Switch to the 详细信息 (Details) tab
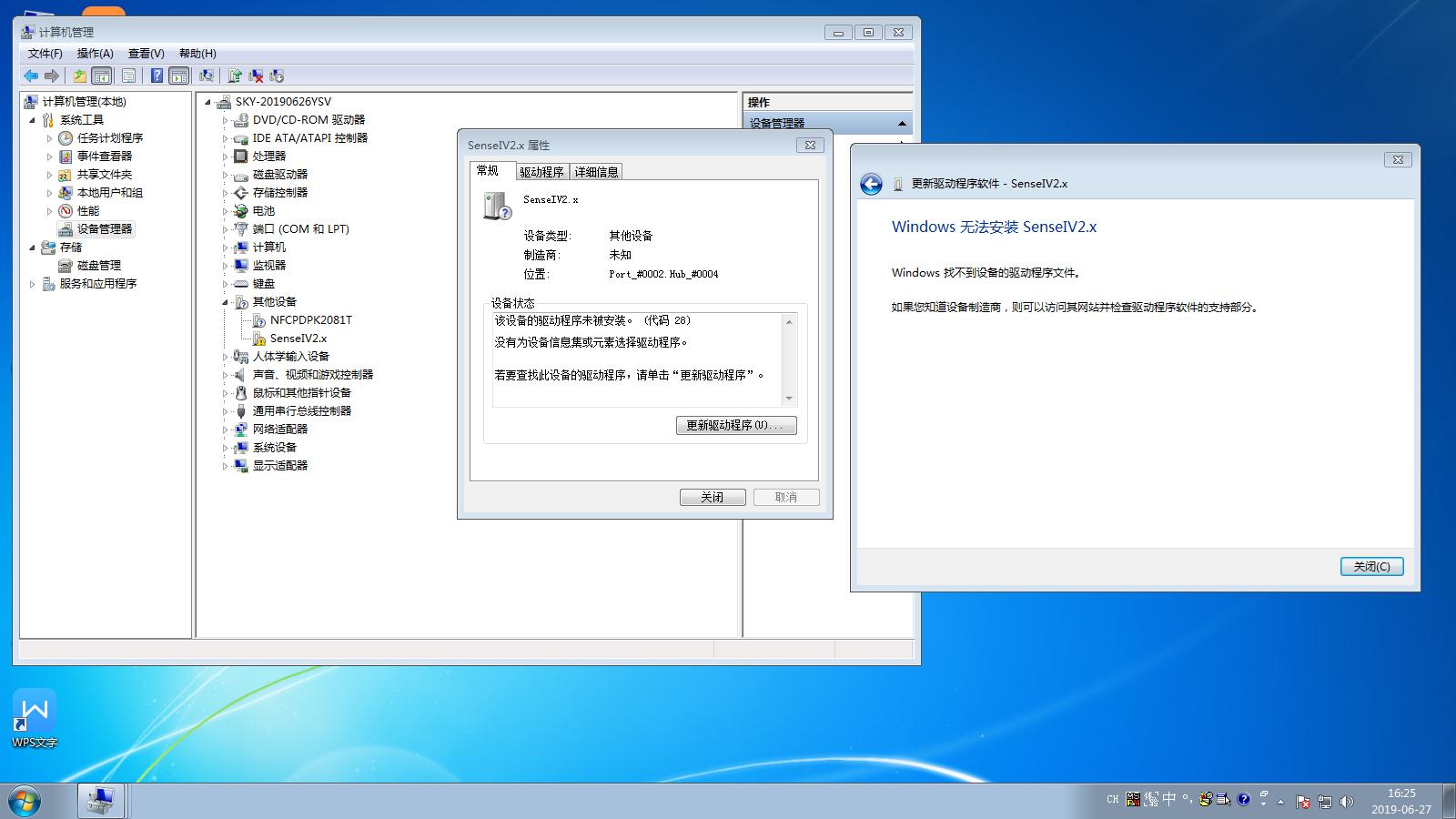The height and width of the screenshot is (819, 1456). (x=597, y=171)
